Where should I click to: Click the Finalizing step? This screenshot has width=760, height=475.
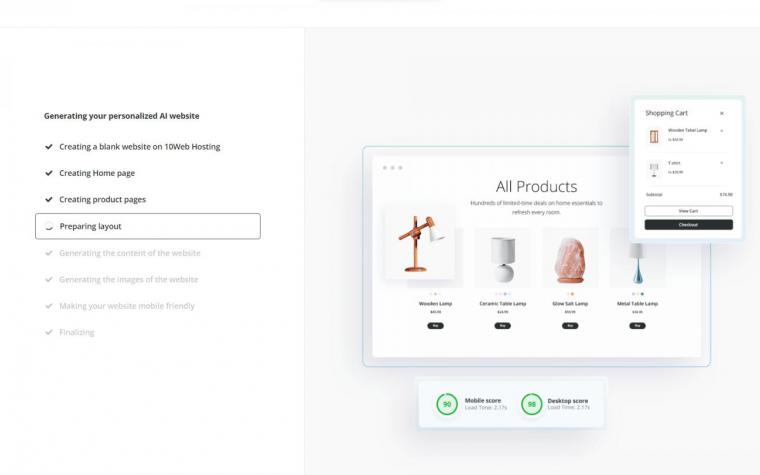77,332
